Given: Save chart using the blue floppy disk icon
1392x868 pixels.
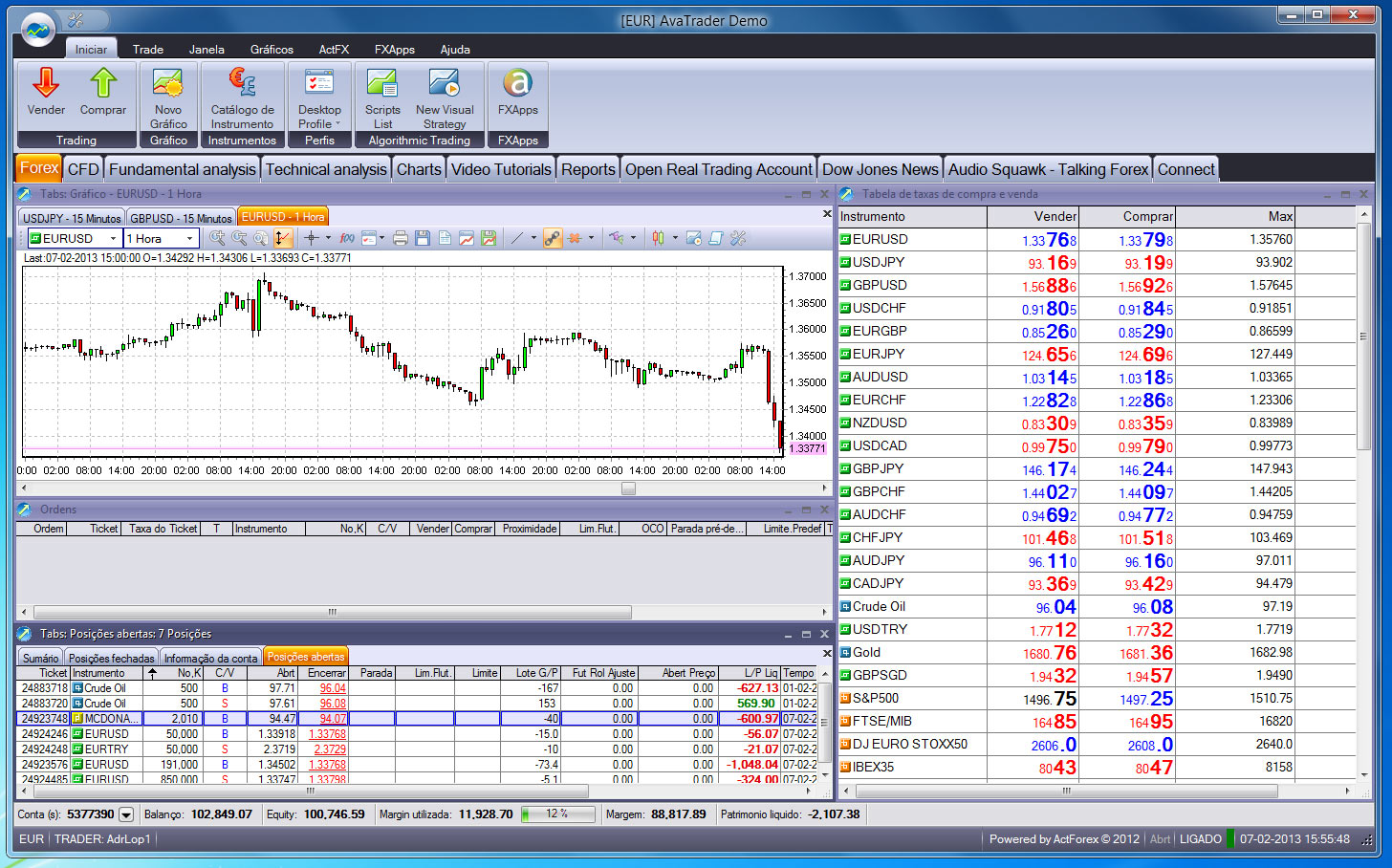Looking at the screenshot, I should click(423, 238).
